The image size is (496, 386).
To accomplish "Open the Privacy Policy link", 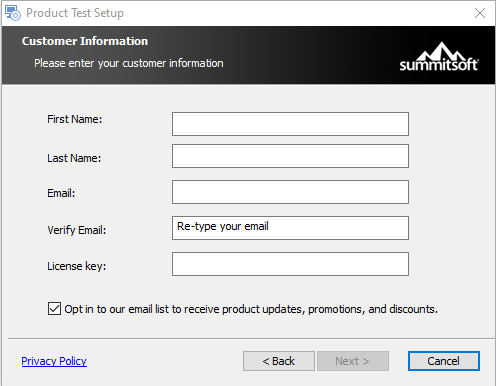I will pos(54,361).
